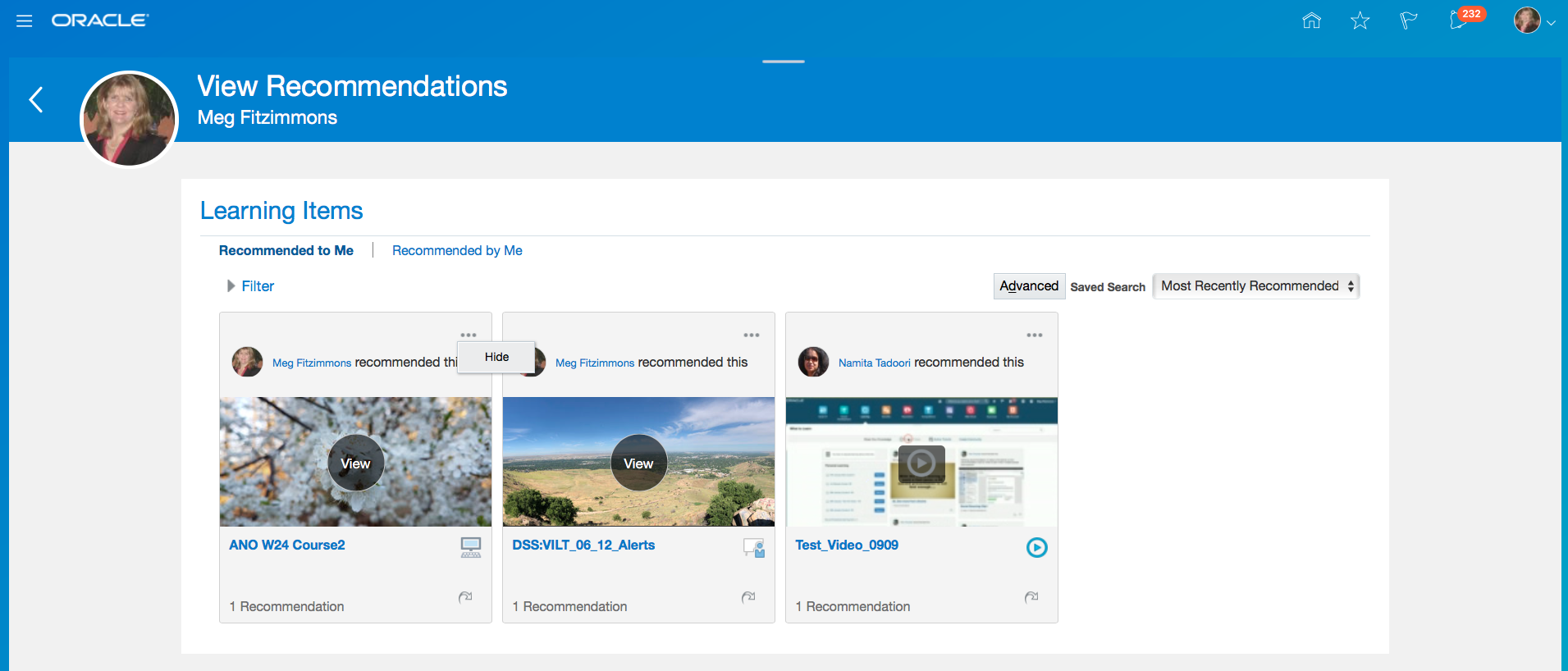
Task: Play the Test_Video_0909 video thumbnail
Action: (921, 463)
